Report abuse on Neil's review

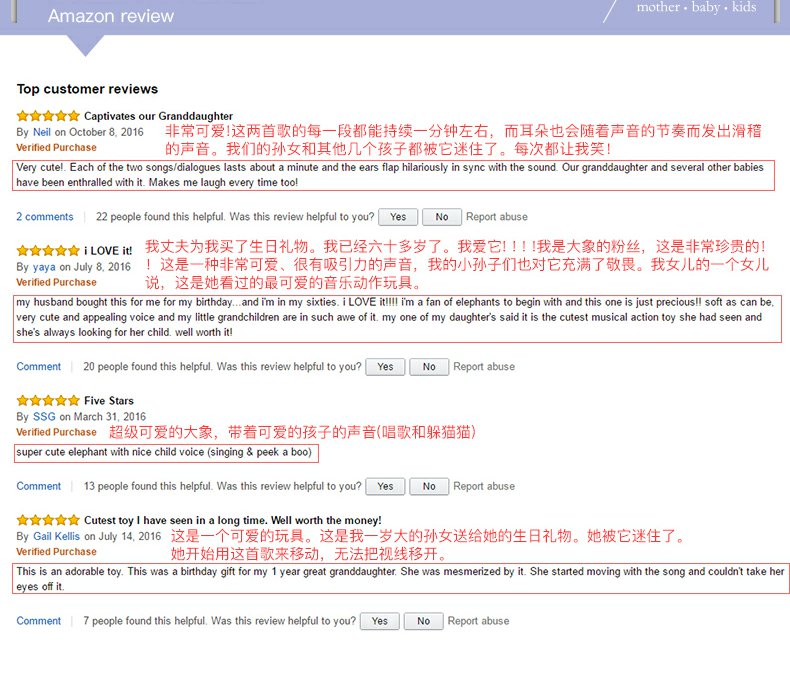pos(497,217)
